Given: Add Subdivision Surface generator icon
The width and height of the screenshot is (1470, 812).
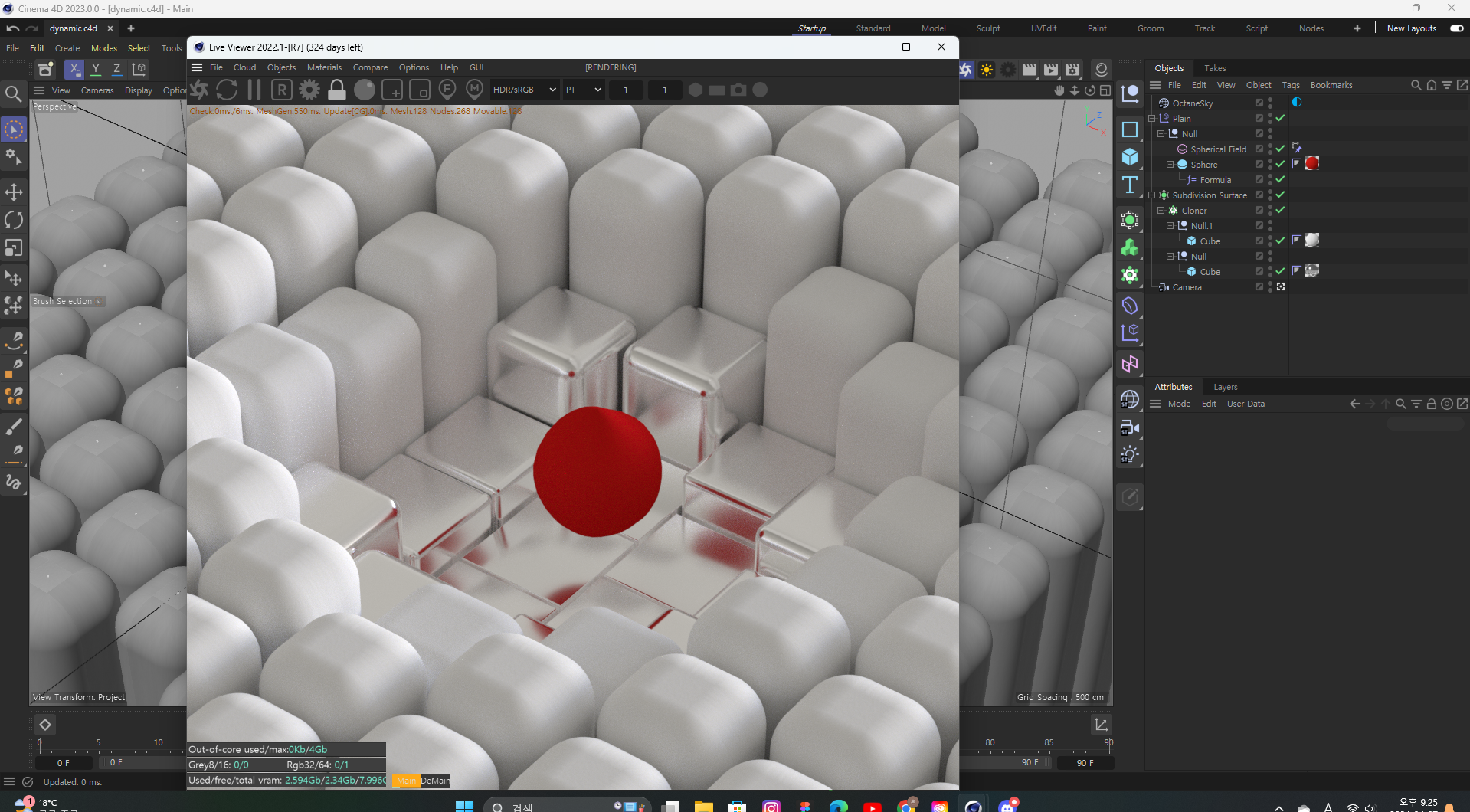Looking at the screenshot, I should point(1130,220).
